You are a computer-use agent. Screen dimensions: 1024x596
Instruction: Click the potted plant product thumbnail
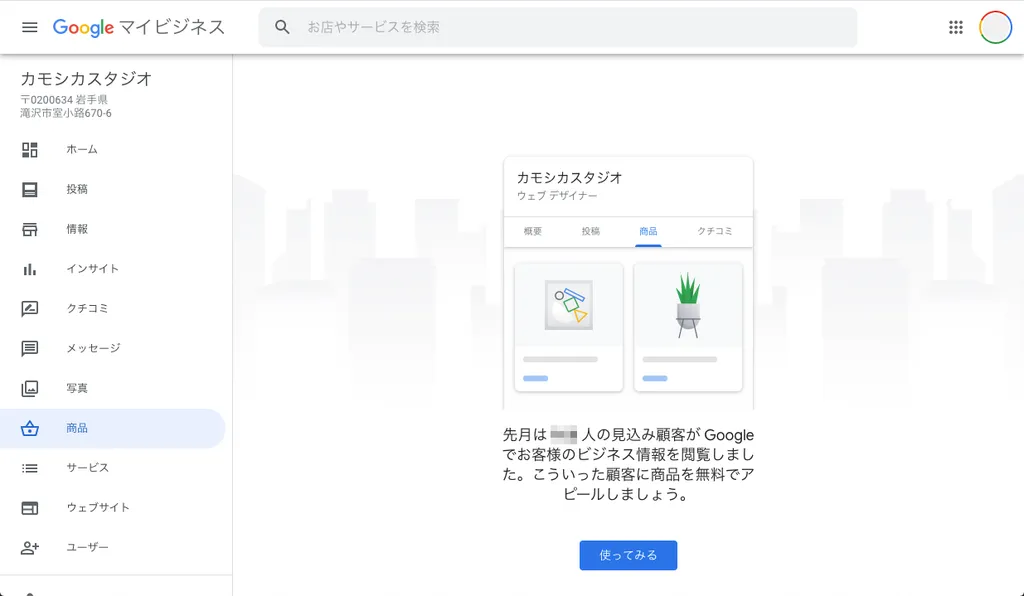click(x=688, y=306)
